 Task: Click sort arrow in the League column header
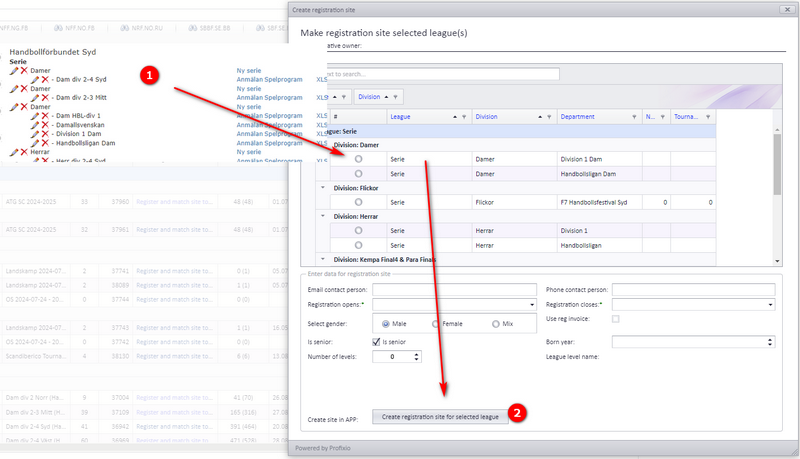click(x=455, y=117)
